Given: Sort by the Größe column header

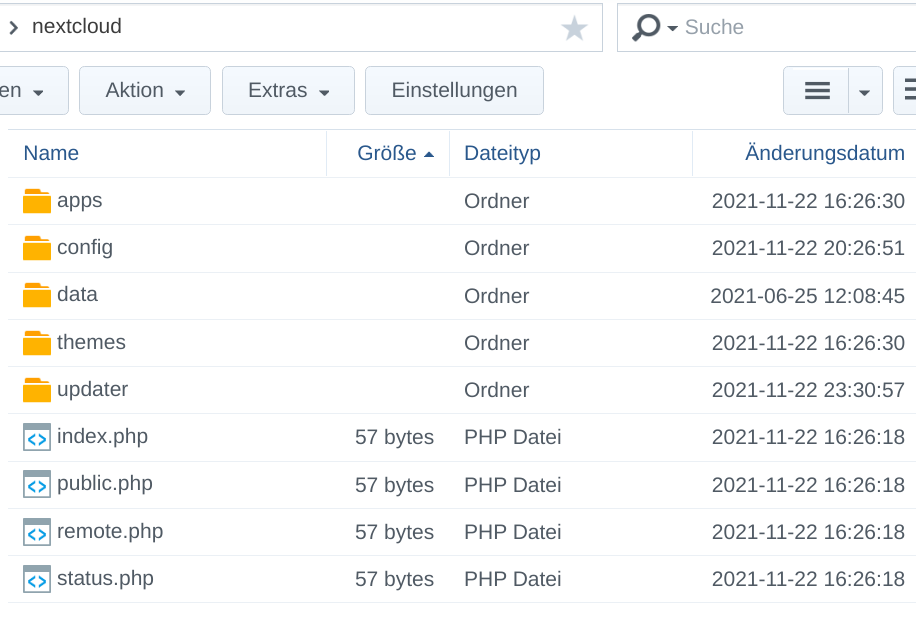Looking at the screenshot, I should [387, 153].
